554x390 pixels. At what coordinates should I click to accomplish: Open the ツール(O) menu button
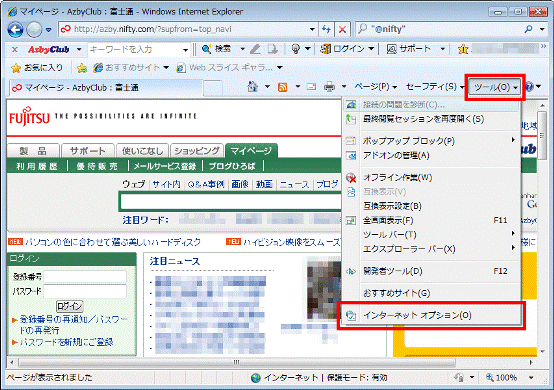coord(496,87)
